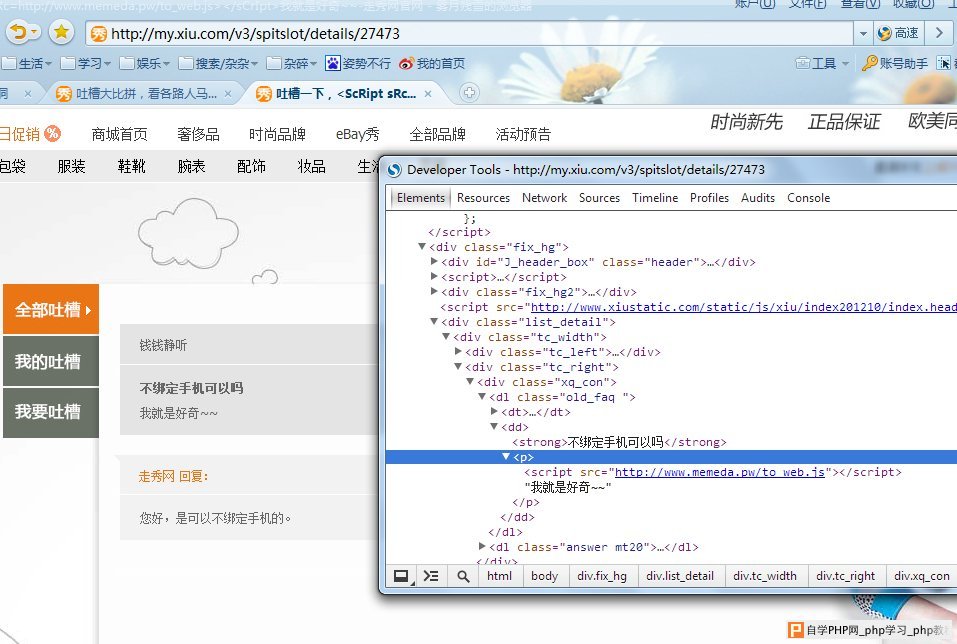
Task: Open the 杂碎 bookmarks folder
Action: 292,63
